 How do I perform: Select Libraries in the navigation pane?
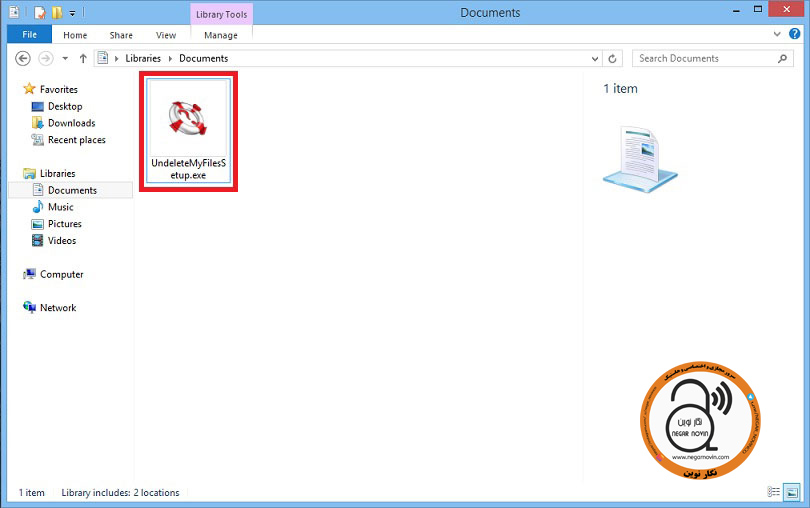[57, 174]
